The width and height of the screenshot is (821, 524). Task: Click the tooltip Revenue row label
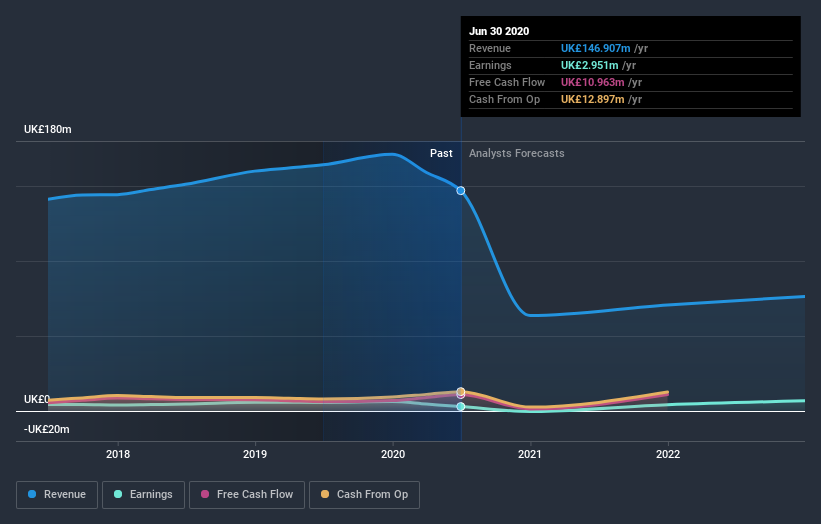pos(490,48)
